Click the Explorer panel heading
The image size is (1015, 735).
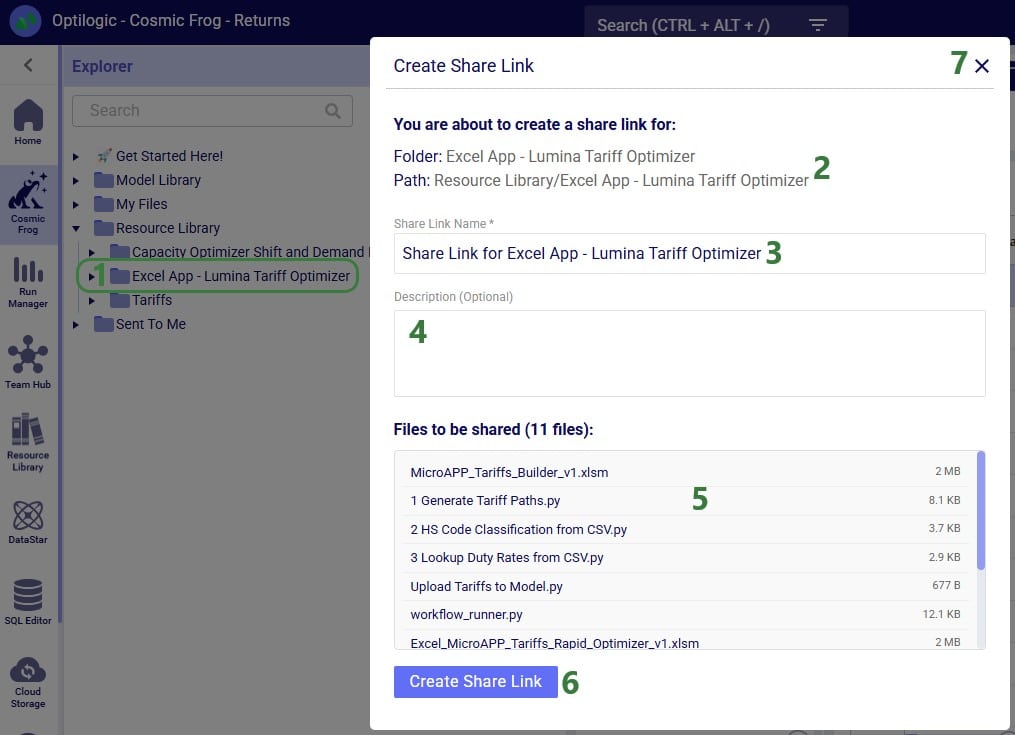pos(102,66)
